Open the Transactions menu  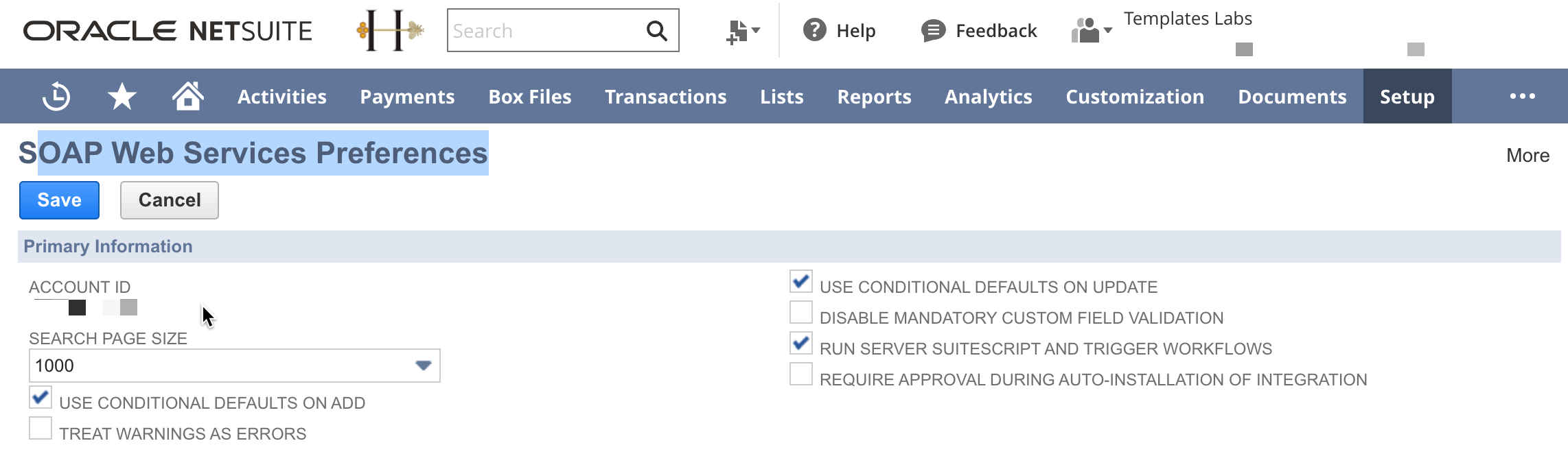[x=666, y=97]
